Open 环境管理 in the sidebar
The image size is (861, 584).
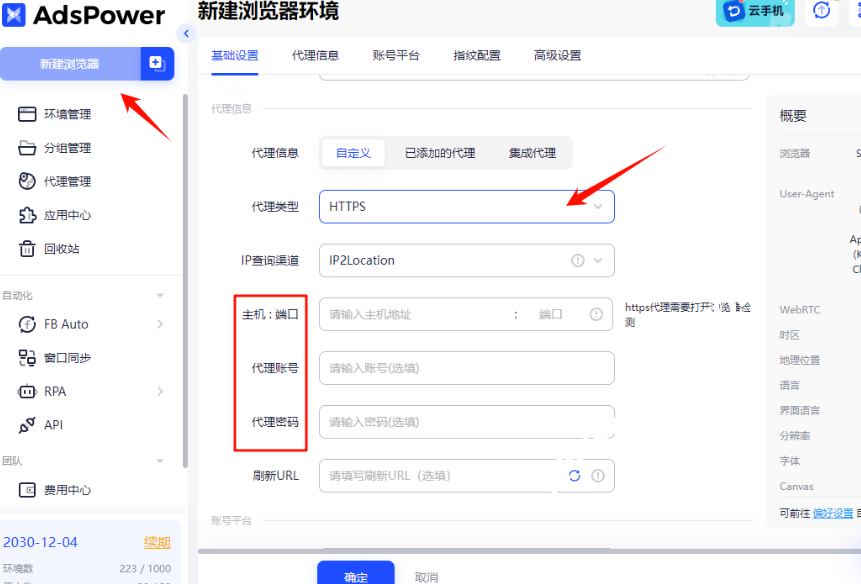point(67,114)
